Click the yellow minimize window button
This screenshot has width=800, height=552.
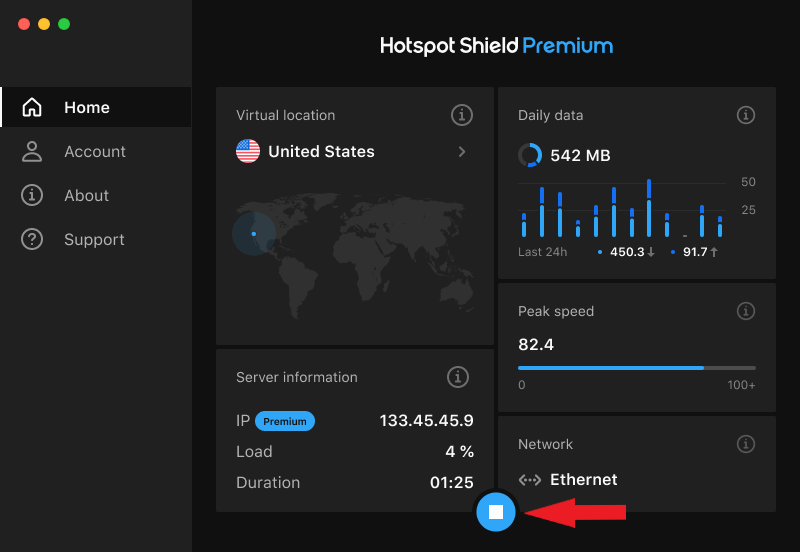pos(44,24)
